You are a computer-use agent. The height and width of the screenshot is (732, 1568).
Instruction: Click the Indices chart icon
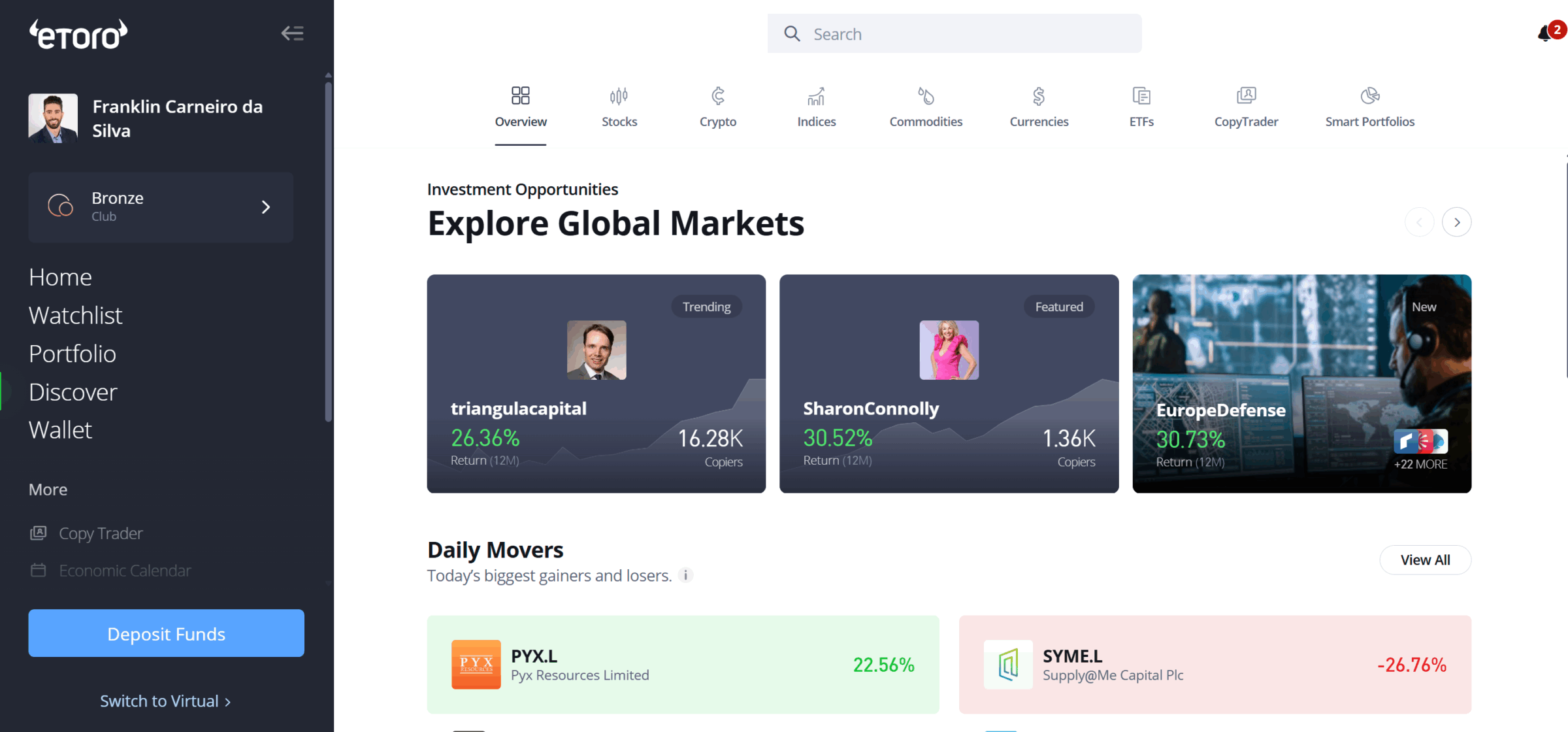click(816, 96)
